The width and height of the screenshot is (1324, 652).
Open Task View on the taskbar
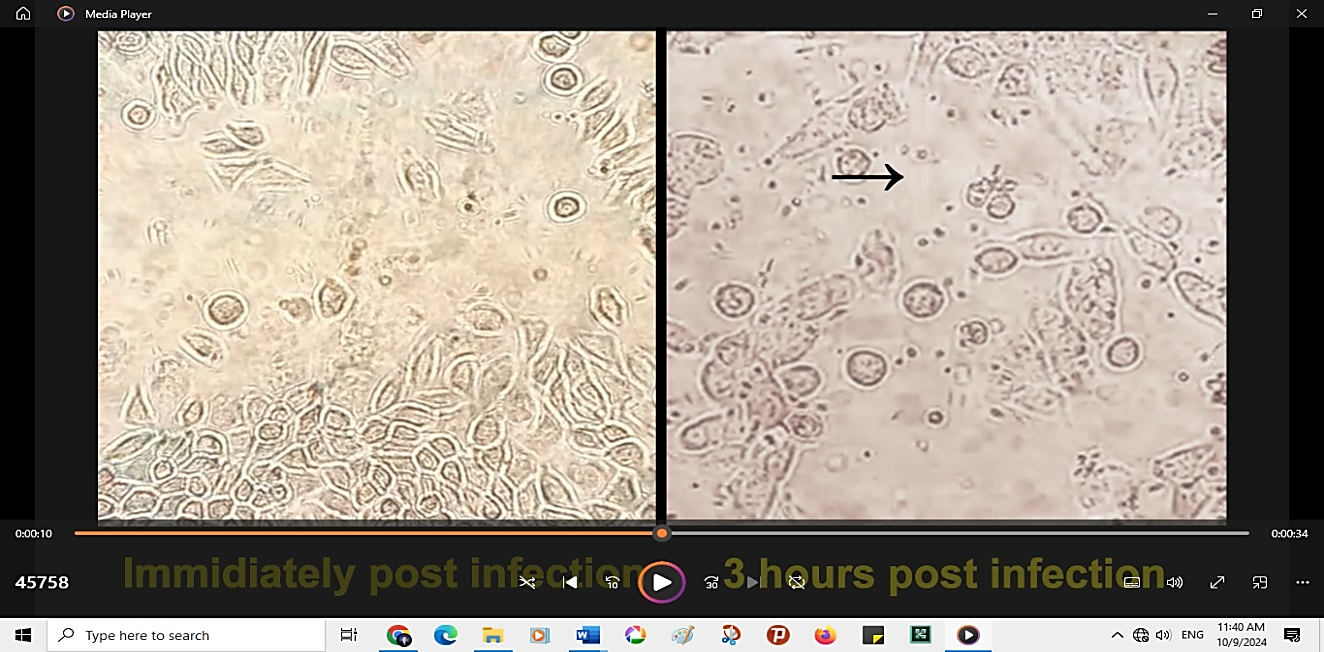tap(349, 635)
